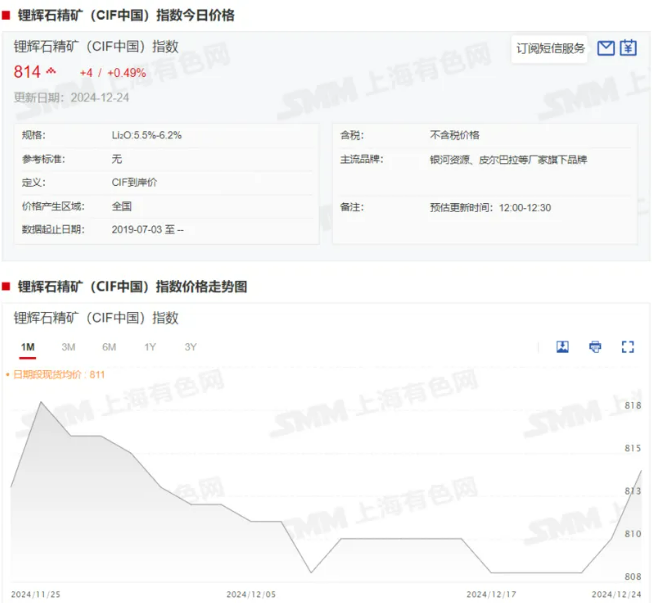Viewport: 652px width, 603px height.
Task: Switch chart to 6M range
Action: point(109,347)
